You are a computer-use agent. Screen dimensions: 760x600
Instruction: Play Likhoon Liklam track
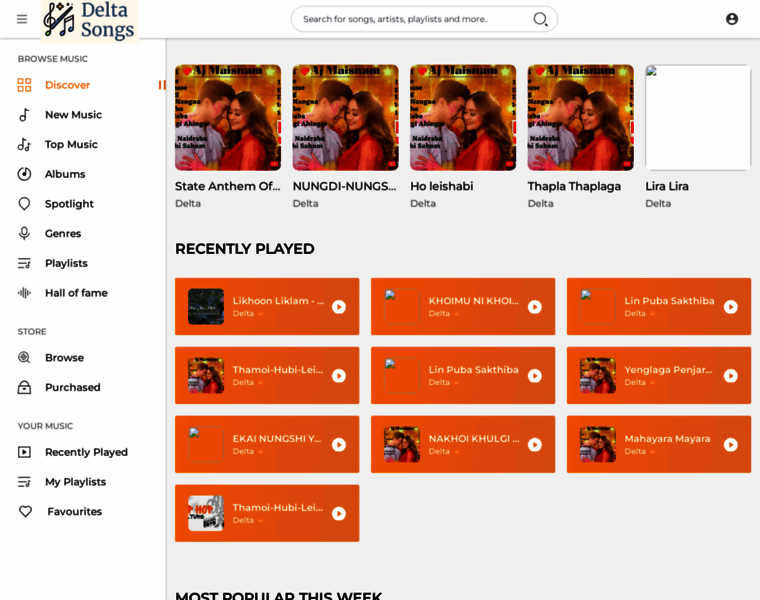tap(339, 307)
